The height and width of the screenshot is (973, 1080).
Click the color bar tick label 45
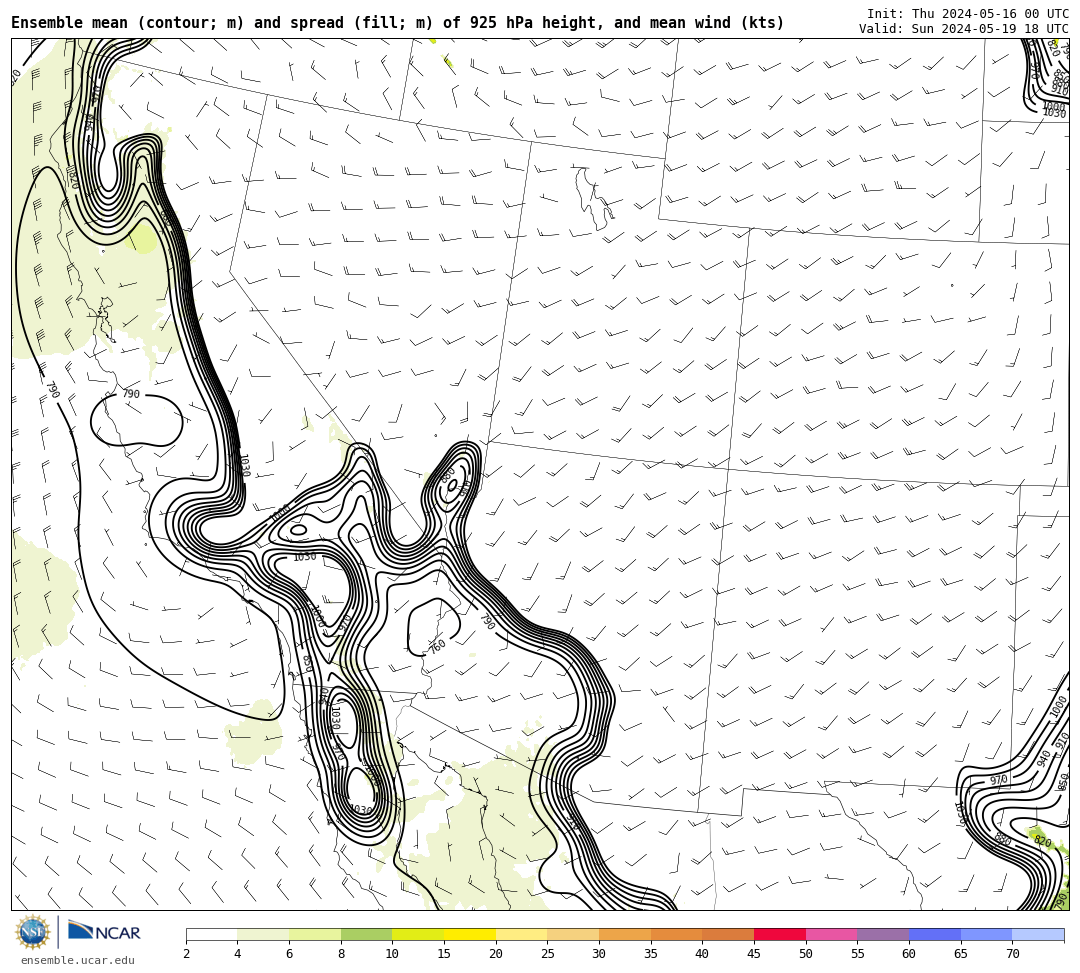click(x=754, y=954)
